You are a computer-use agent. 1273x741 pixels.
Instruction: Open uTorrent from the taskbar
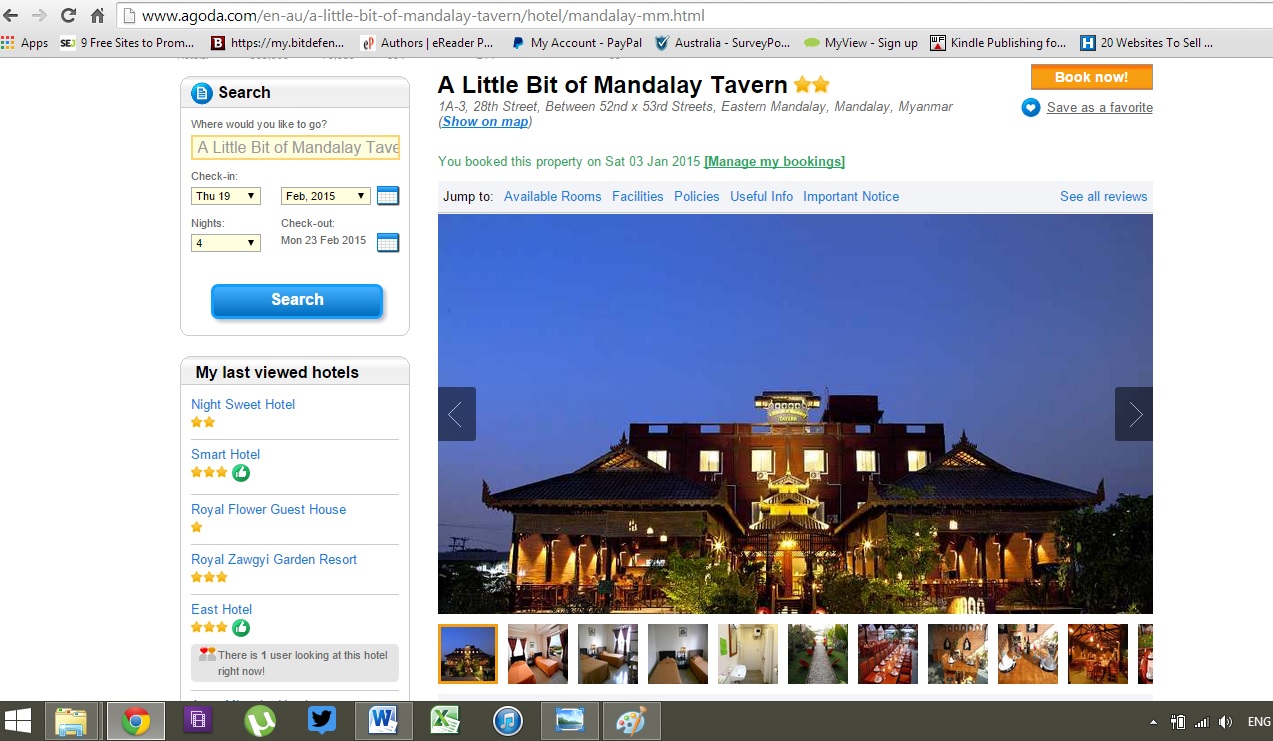coord(260,720)
